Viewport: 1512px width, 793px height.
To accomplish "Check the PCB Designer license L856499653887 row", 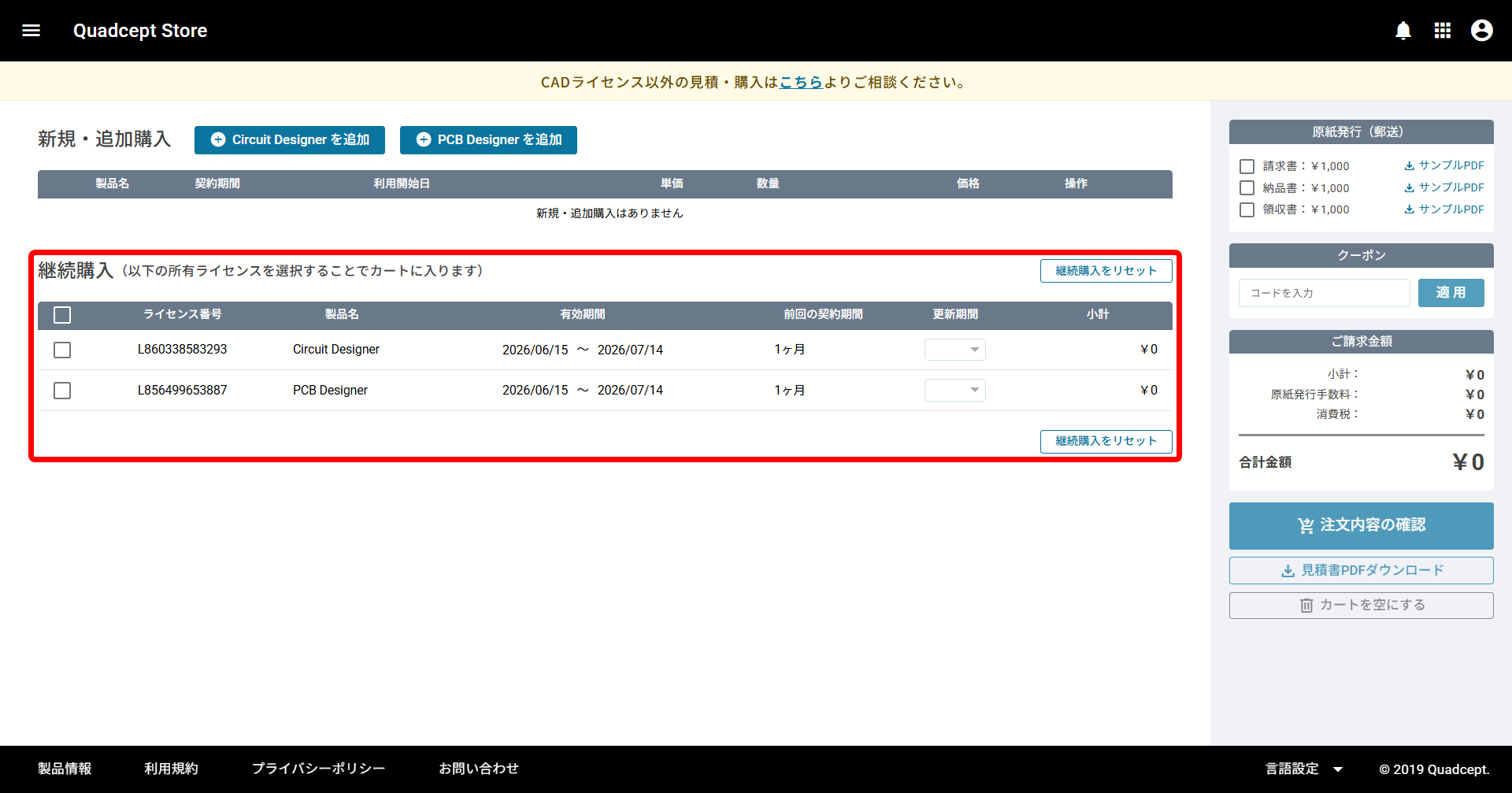I will (62, 391).
